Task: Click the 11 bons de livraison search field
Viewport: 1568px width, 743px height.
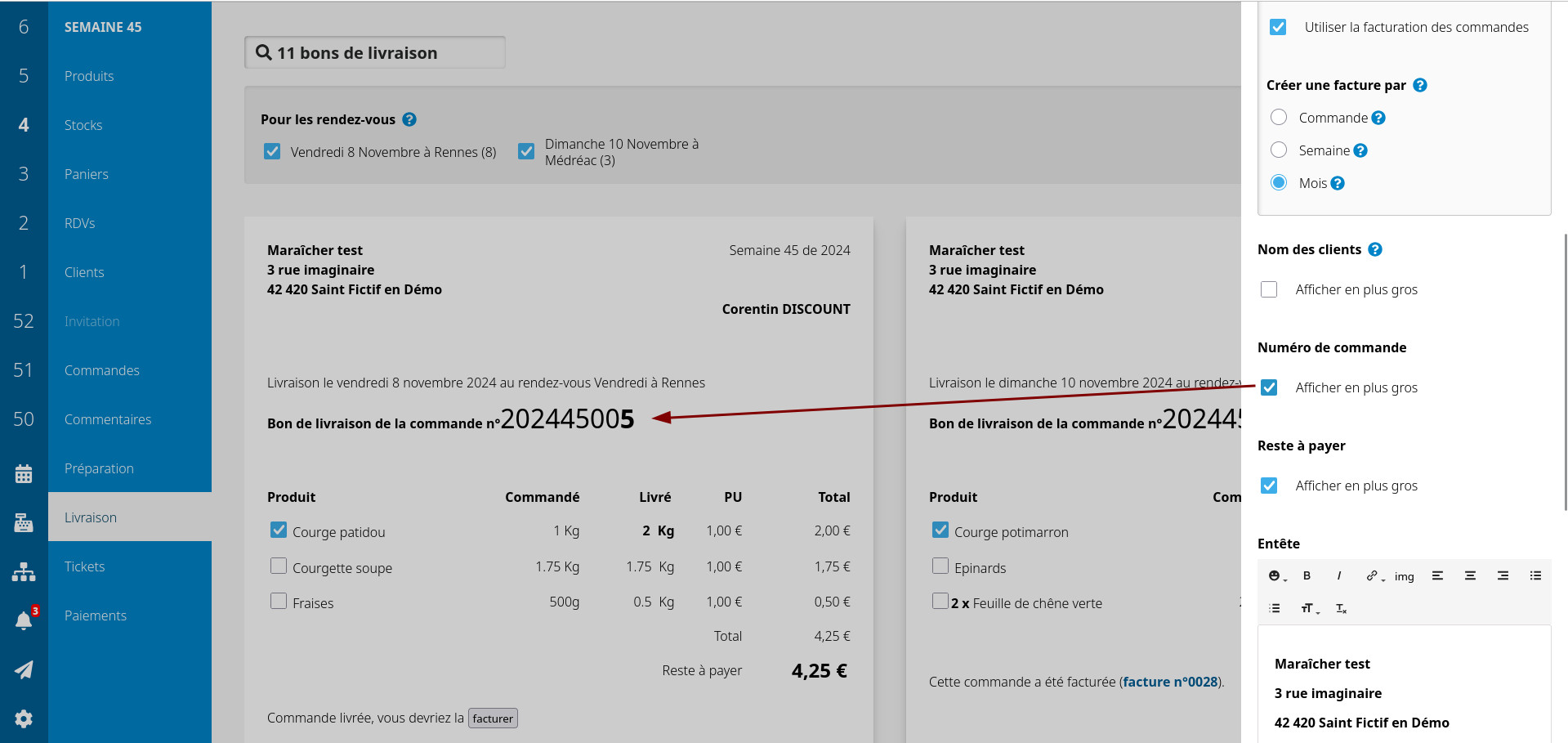Action: 375,53
